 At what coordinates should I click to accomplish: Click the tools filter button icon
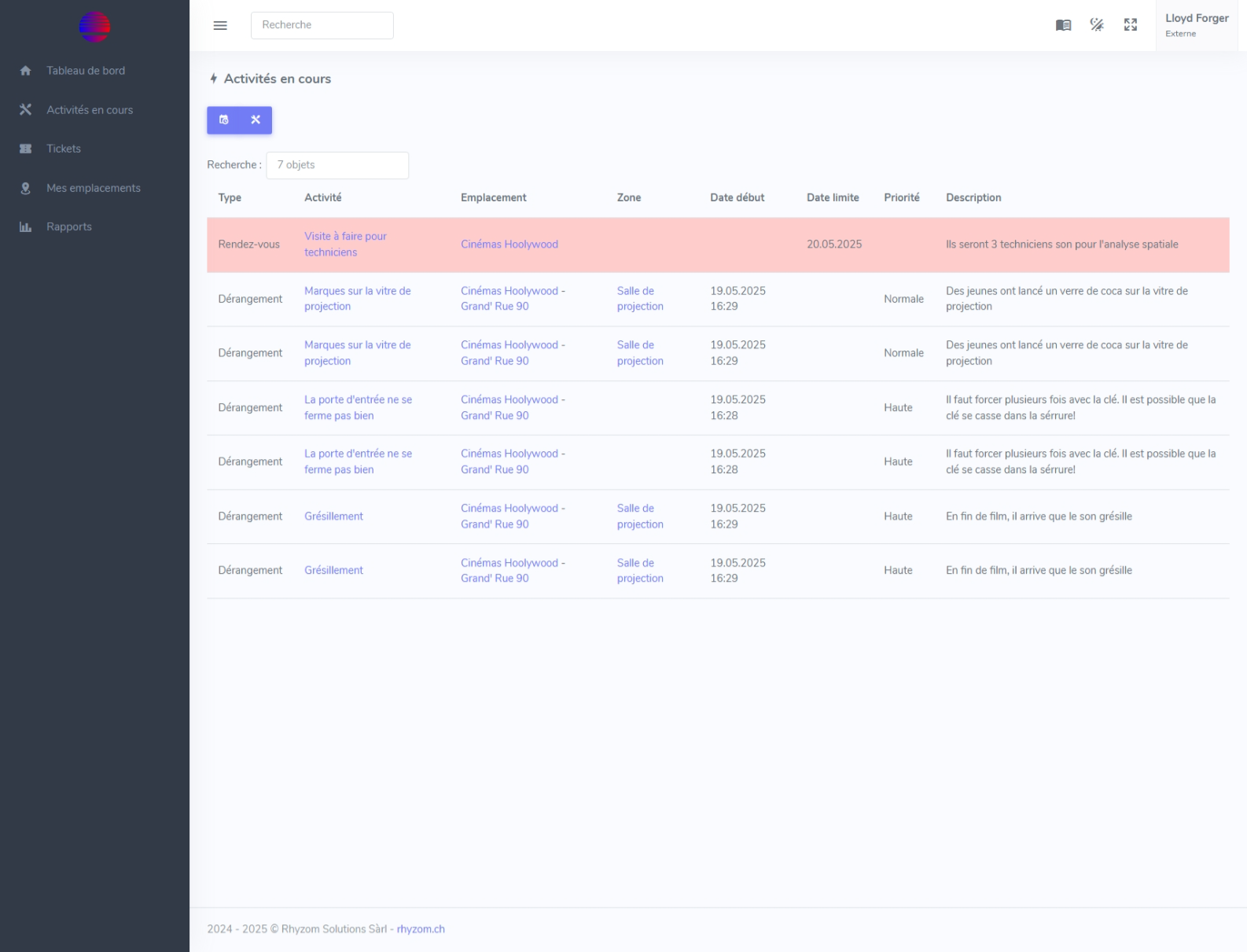point(256,120)
